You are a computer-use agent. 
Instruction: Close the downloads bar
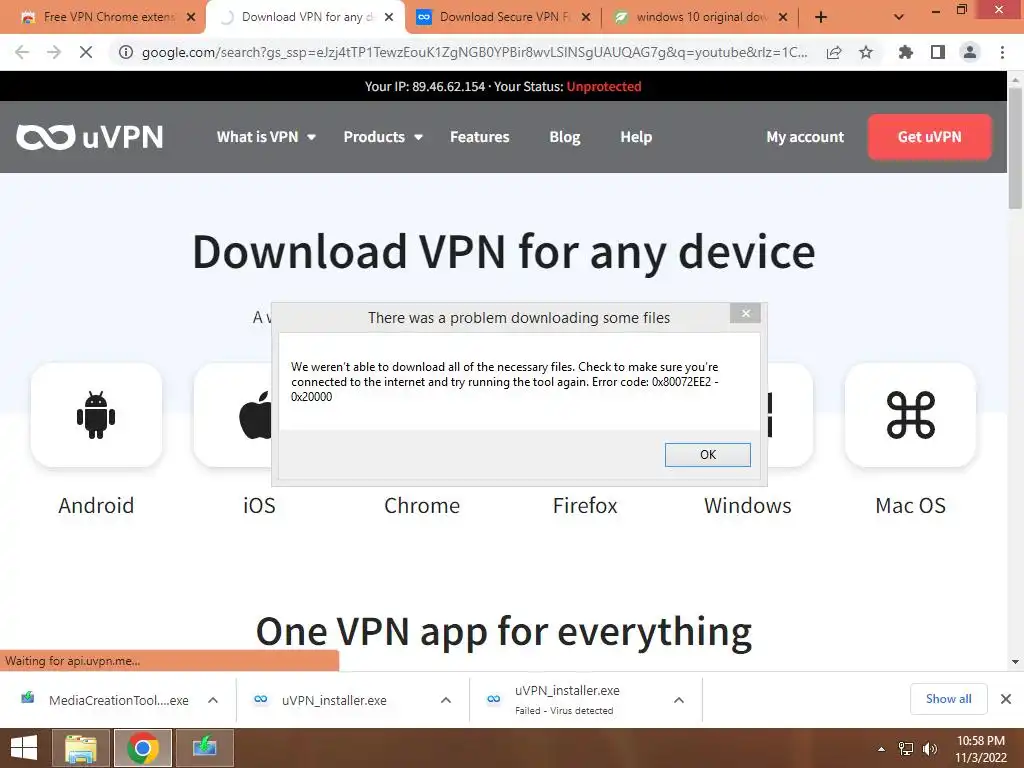[x=1006, y=699]
